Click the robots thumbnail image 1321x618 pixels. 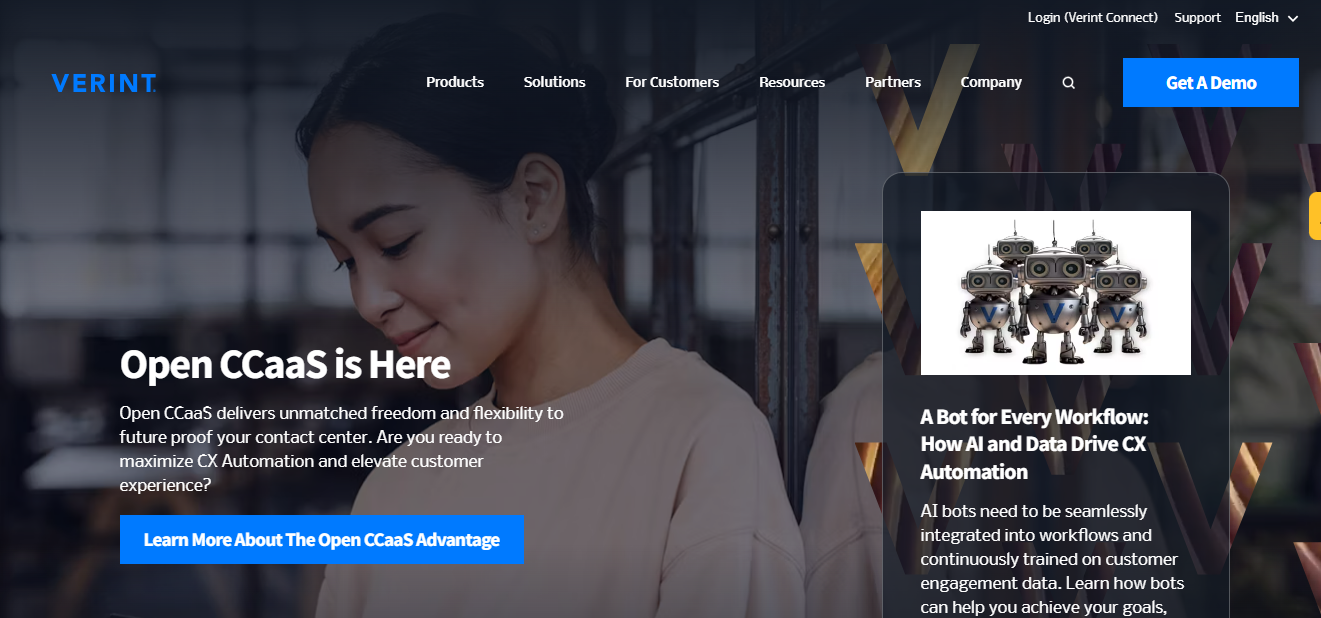(x=1056, y=293)
